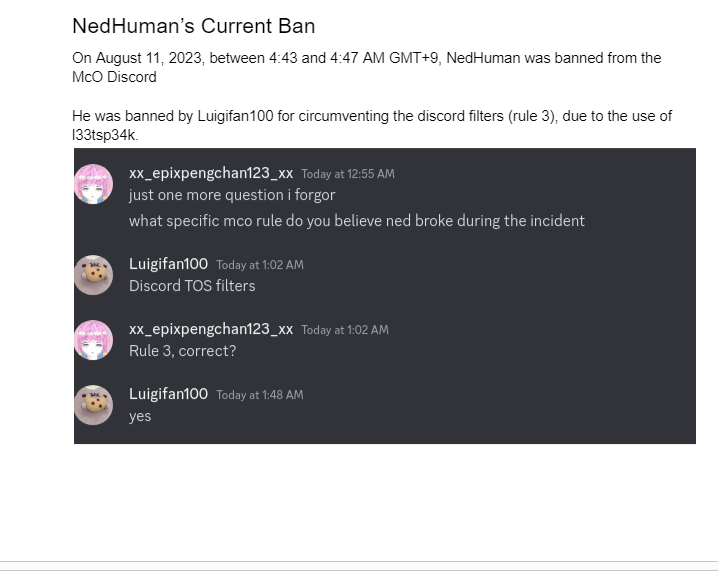Click the Today at 1:48 AM timestamp
The width and height of the screenshot is (718, 585).
(x=260, y=395)
